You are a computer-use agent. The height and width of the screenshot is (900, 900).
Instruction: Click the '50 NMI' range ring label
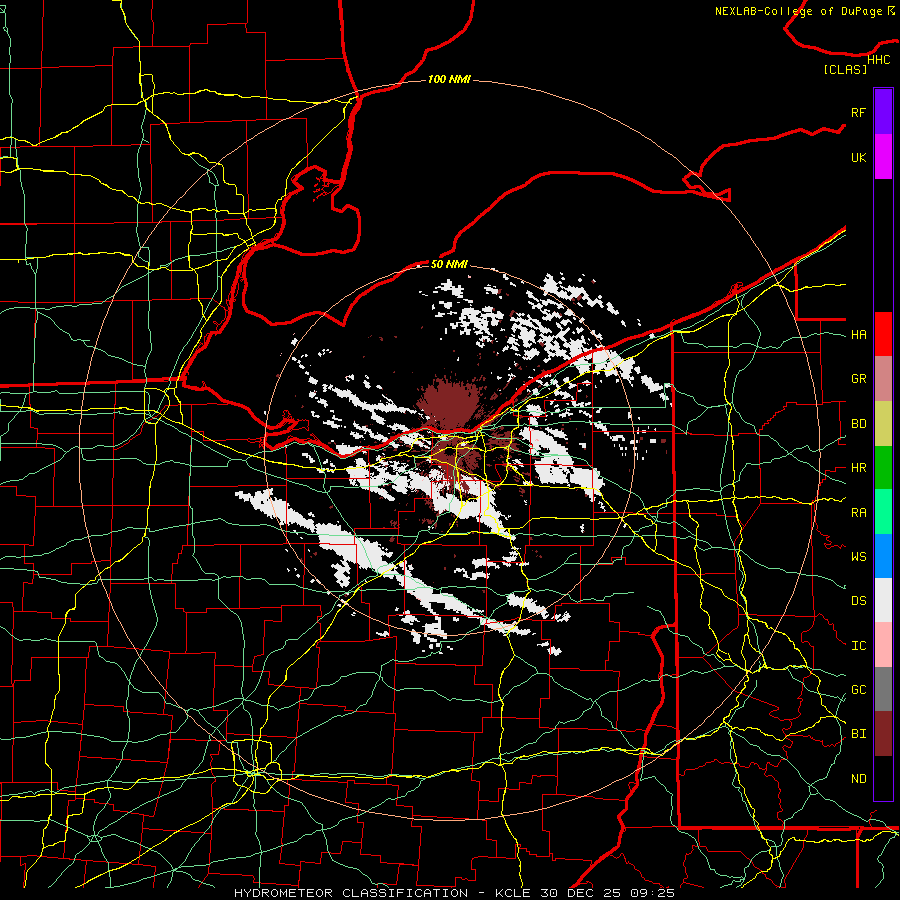tap(449, 264)
